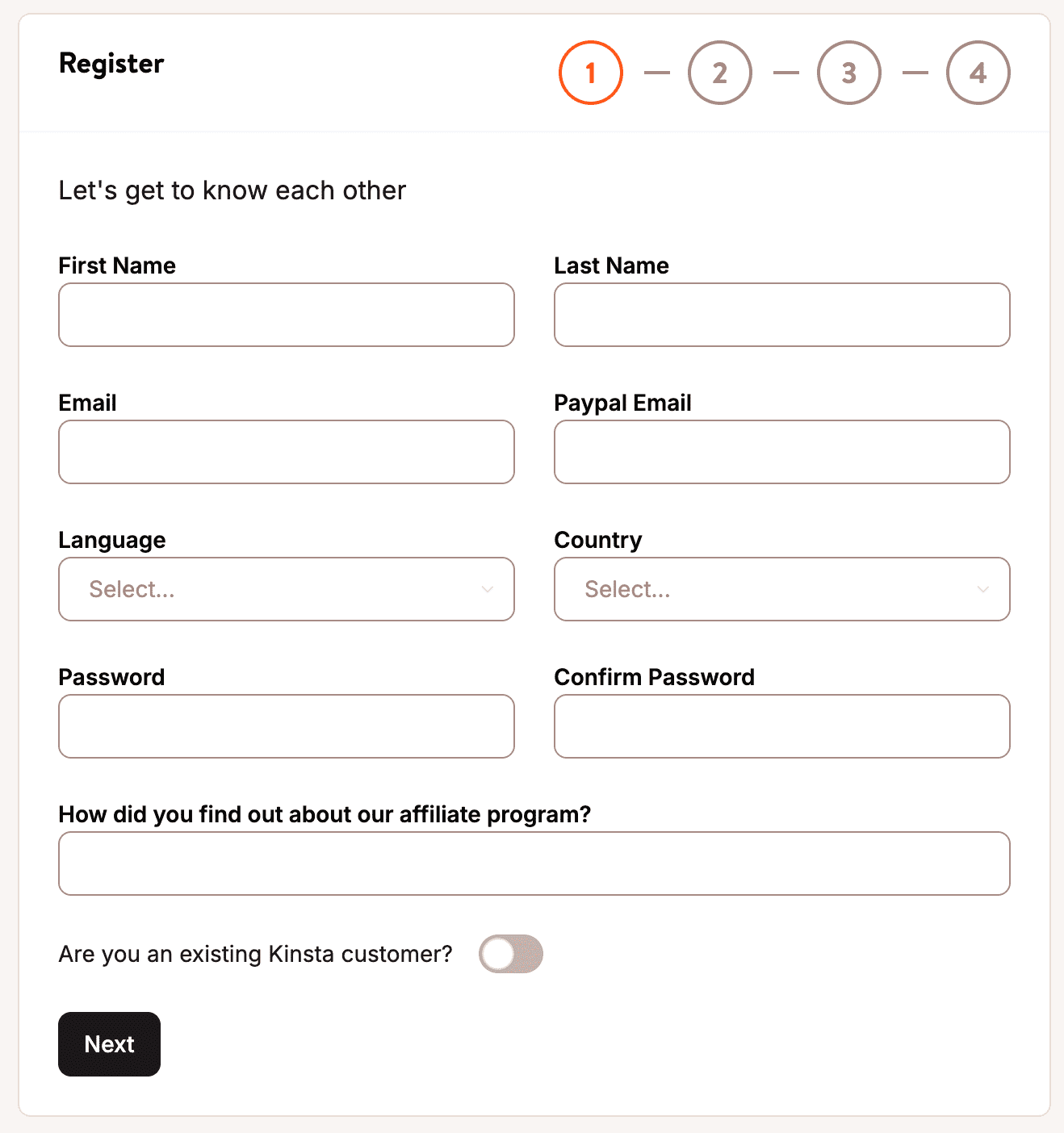Click the Country select chevron arrow

click(x=983, y=590)
